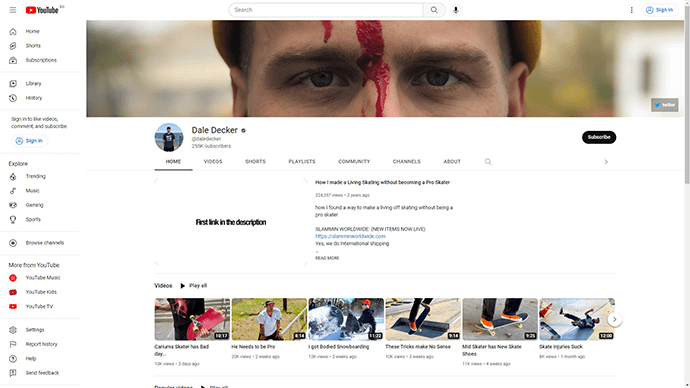Click title text 'Skate Injuries Suck'

click(x=561, y=347)
